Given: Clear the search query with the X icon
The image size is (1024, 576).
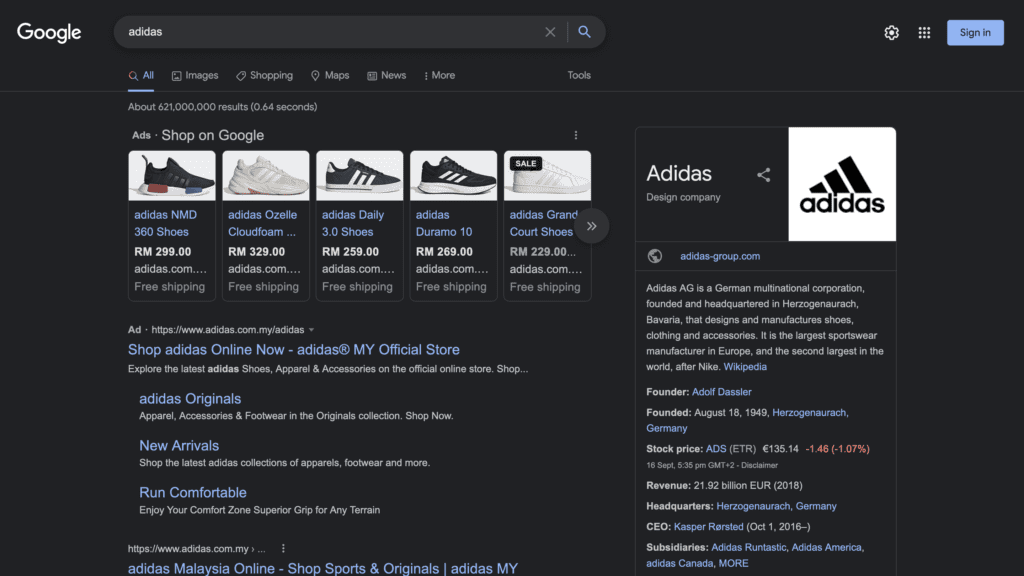Looking at the screenshot, I should coord(550,31).
